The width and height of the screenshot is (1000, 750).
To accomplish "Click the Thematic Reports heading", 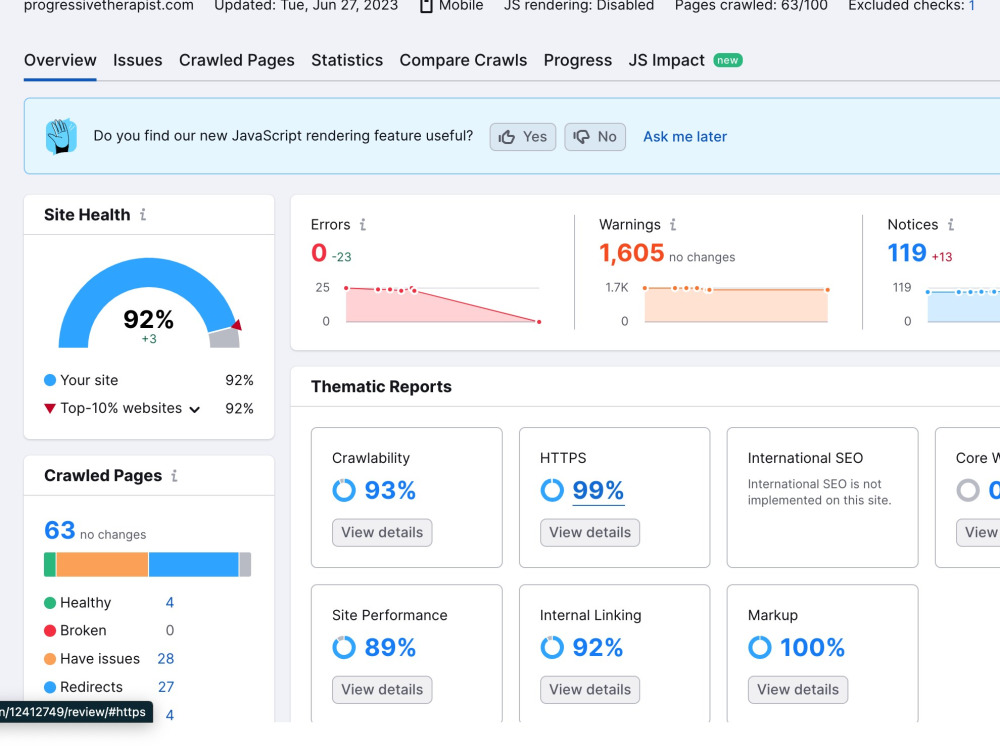I will click(x=381, y=387).
